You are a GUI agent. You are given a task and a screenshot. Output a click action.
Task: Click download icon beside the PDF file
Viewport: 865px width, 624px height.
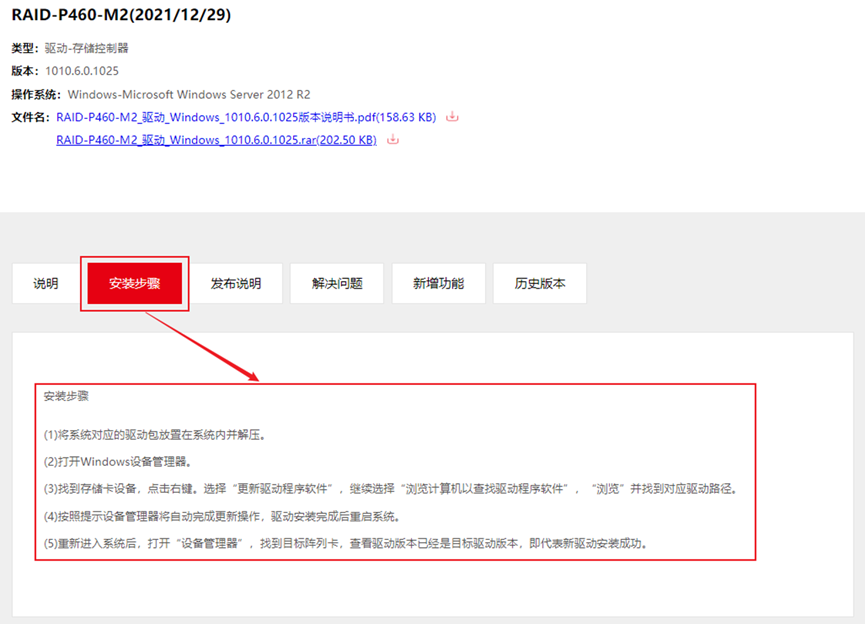[x=452, y=117]
